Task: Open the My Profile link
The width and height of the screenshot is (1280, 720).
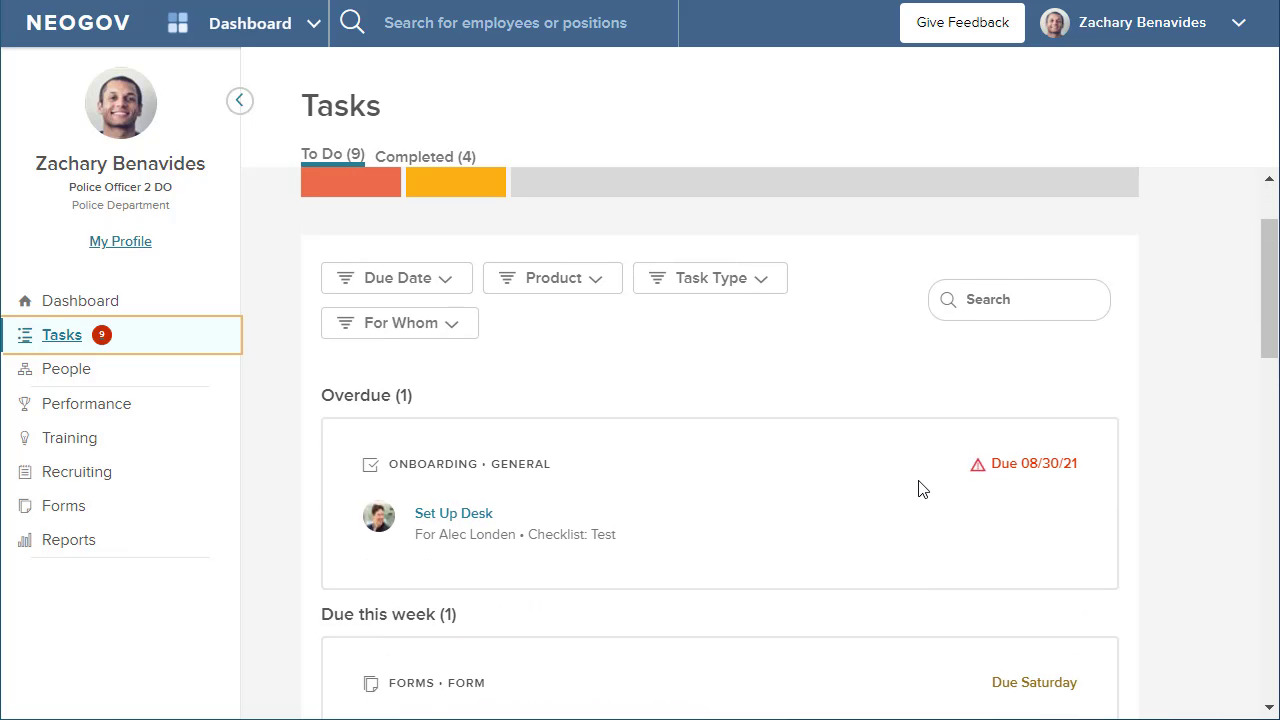Action: [x=120, y=241]
